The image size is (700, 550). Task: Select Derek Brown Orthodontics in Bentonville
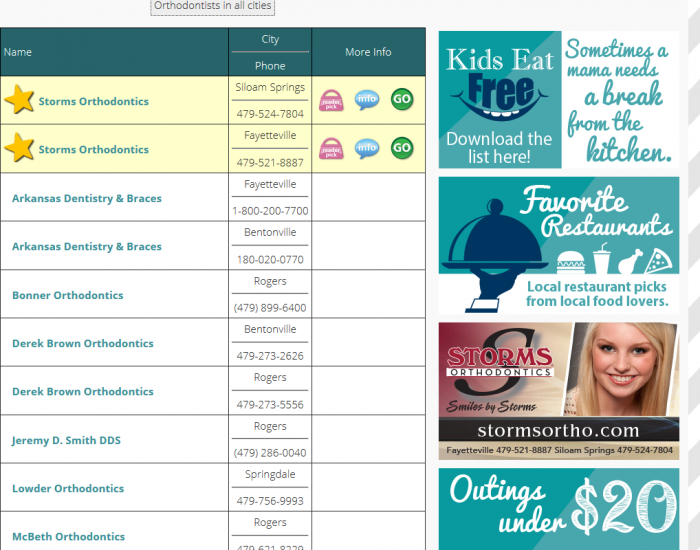click(x=82, y=343)
